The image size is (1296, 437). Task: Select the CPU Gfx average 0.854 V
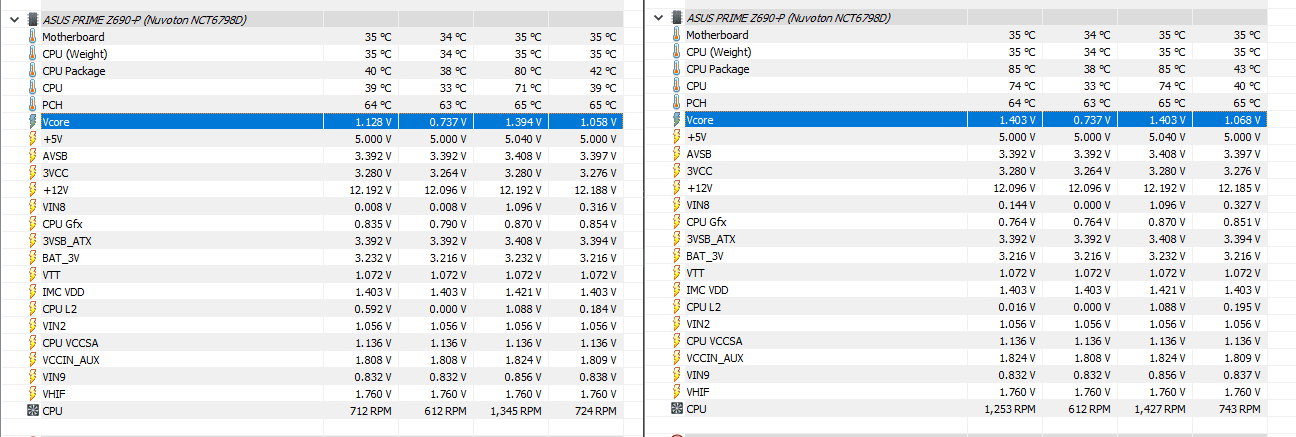599,223
